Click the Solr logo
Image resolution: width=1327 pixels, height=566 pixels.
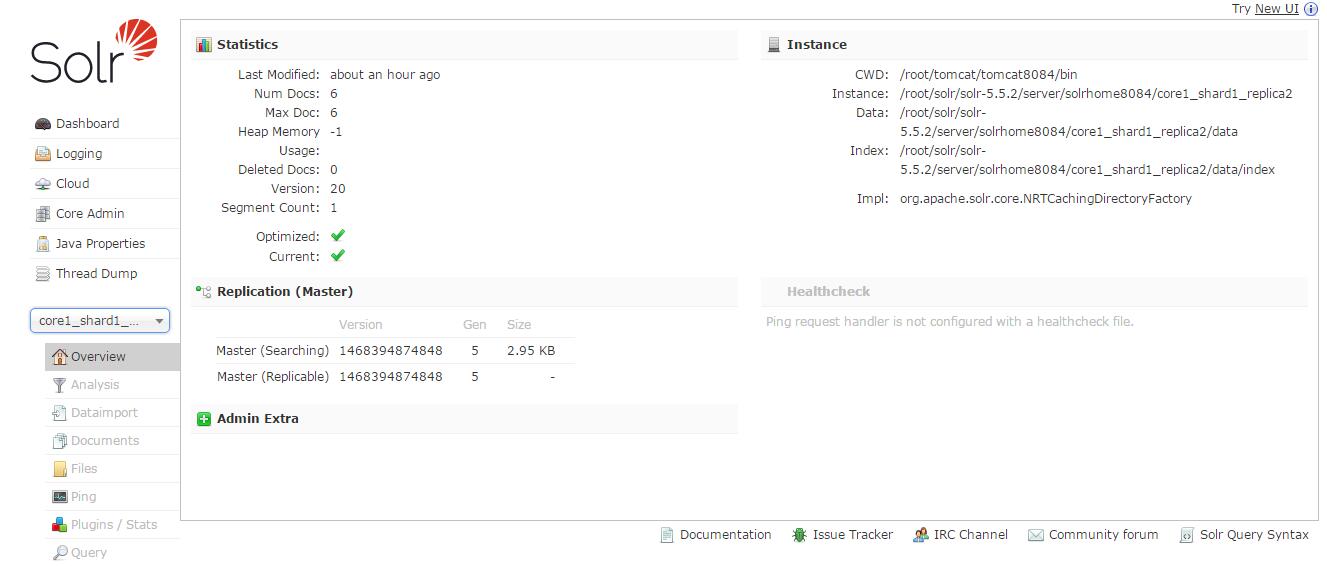click(95, 52)
